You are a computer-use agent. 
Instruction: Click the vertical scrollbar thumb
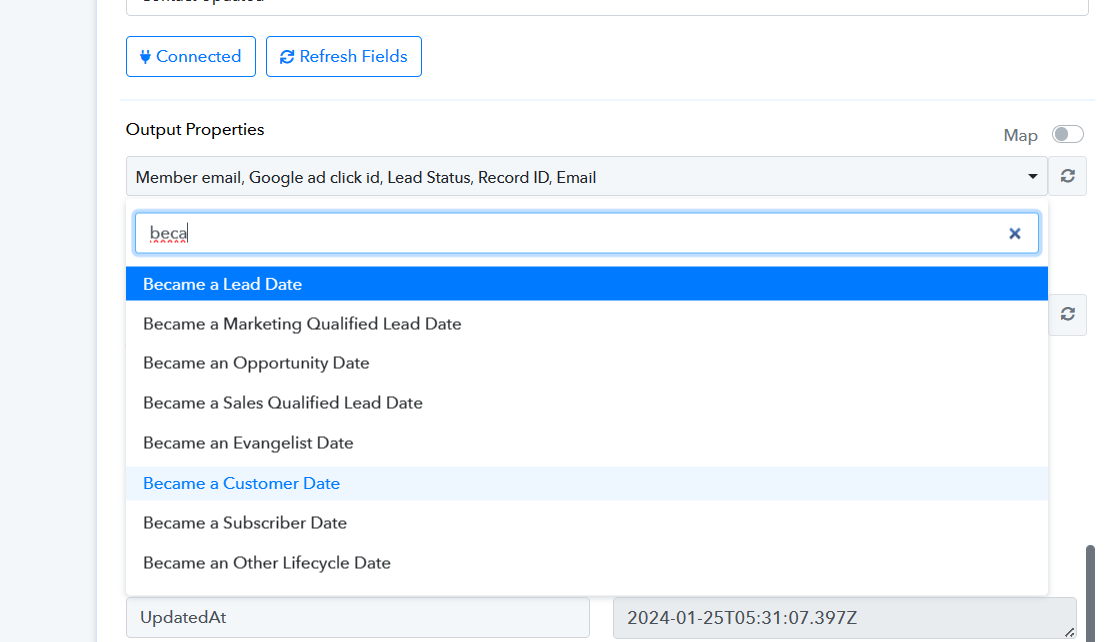click(x=1090, y=594)
